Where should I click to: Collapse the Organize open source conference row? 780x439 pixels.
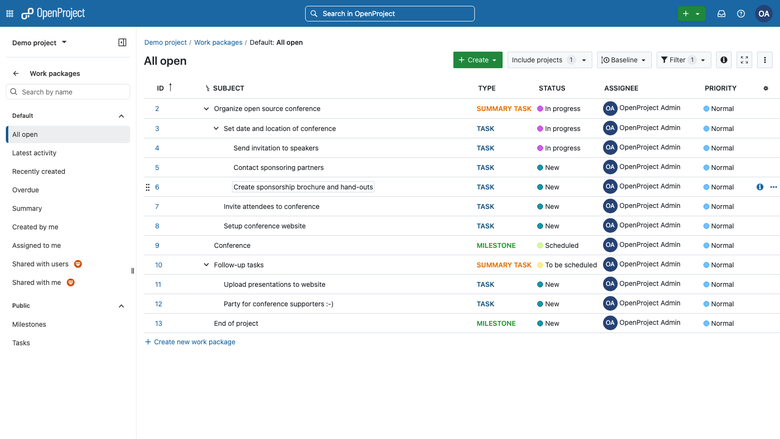[x=206, y=108]
